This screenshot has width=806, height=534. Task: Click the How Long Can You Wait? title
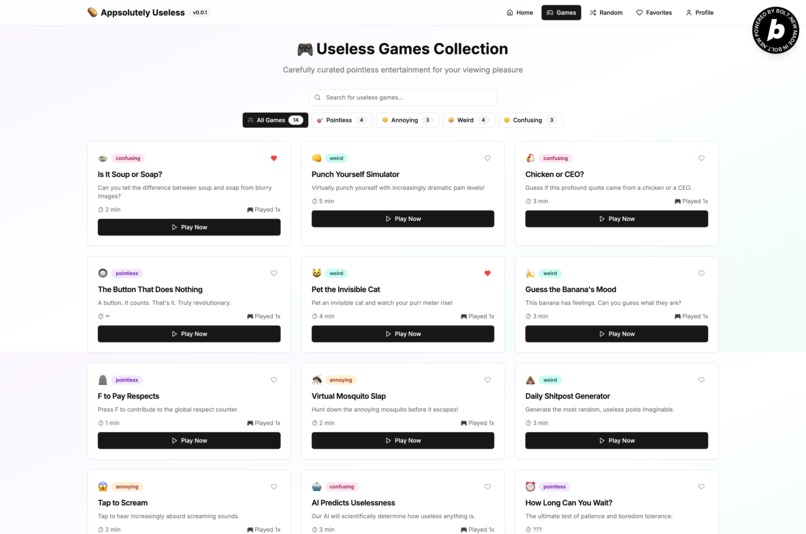pos(569,503)
